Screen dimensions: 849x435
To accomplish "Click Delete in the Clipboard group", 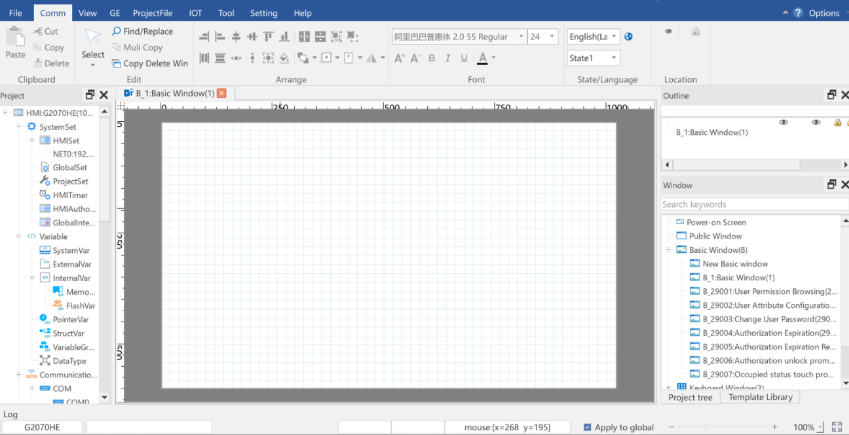I will [51, 63].
